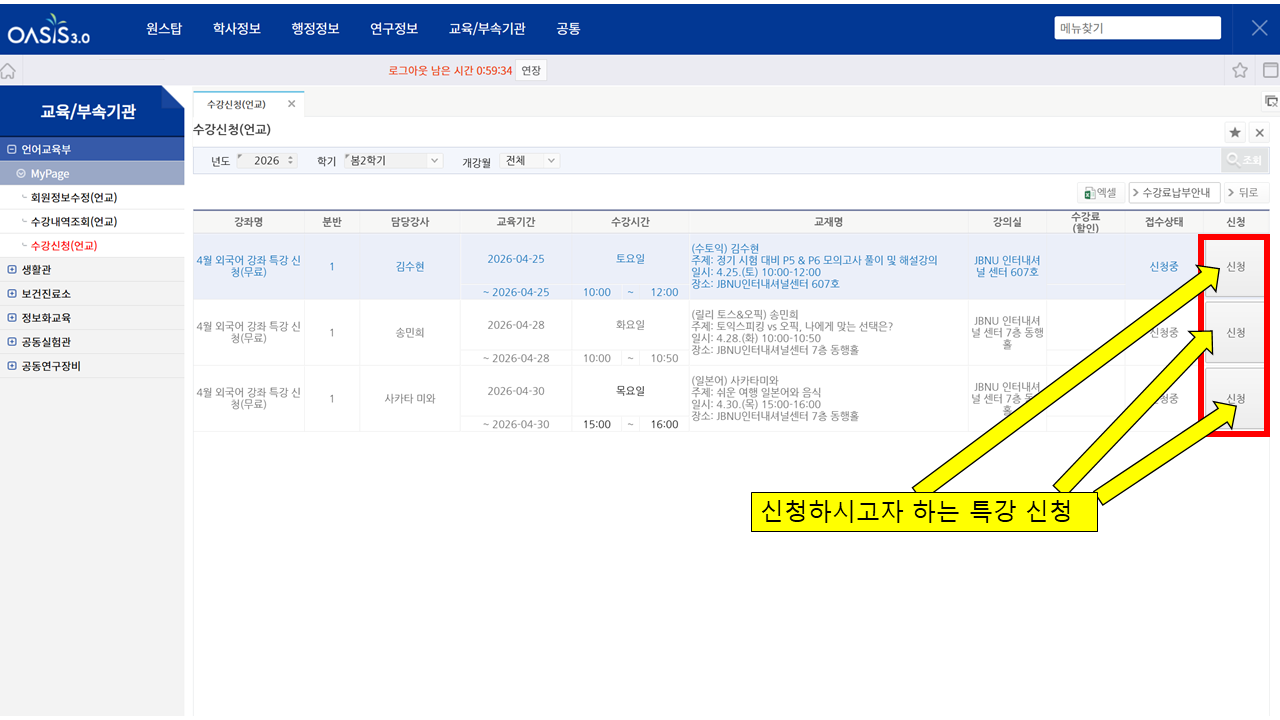
Task: Click the 메뉴찾기 search field
Action: click(1137, 28)
